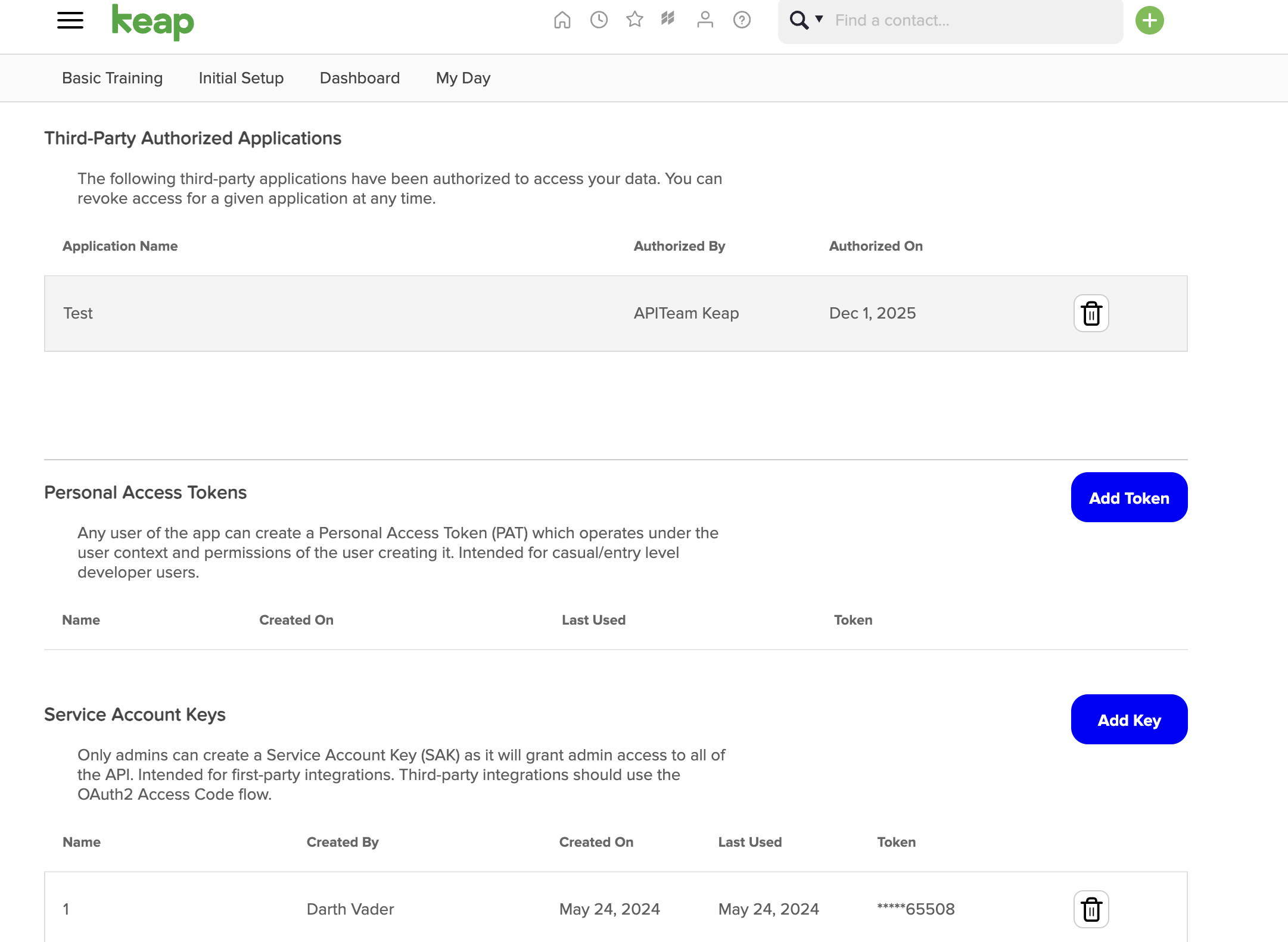Open favorites star icon
Screen dimensions: 1288x942
coord(634,20)
